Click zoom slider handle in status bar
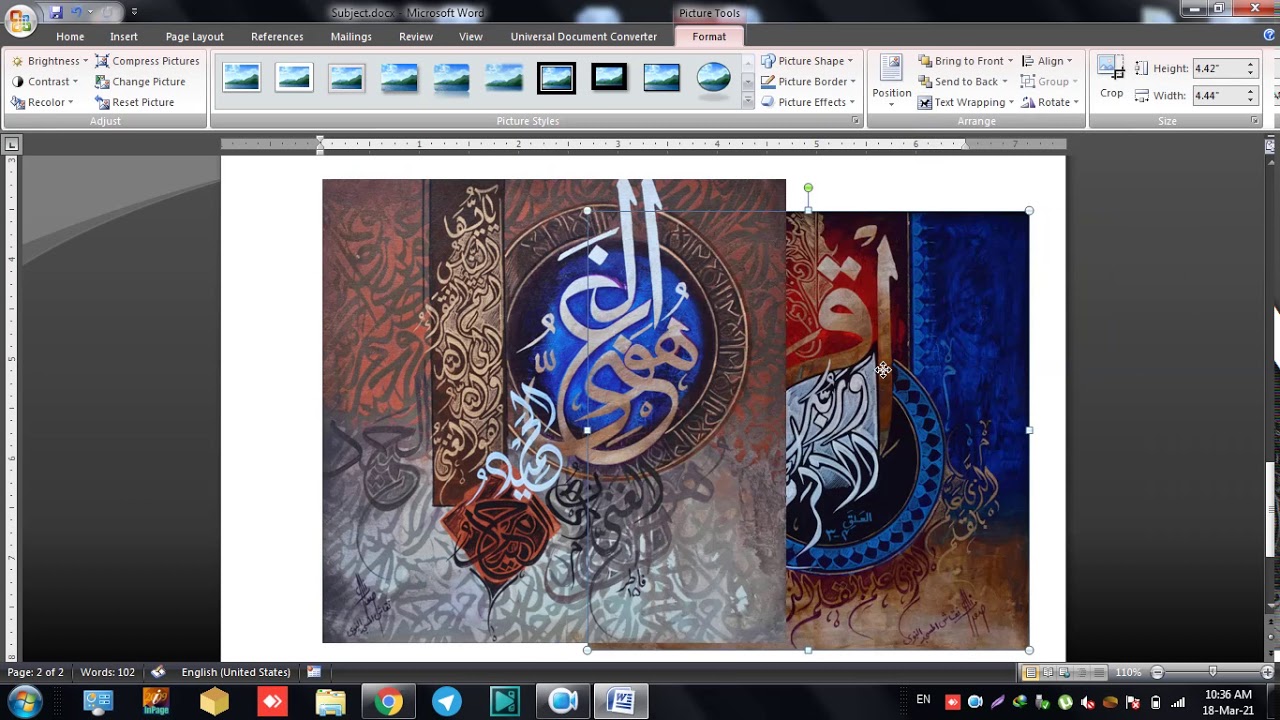 click(1212, 672)
